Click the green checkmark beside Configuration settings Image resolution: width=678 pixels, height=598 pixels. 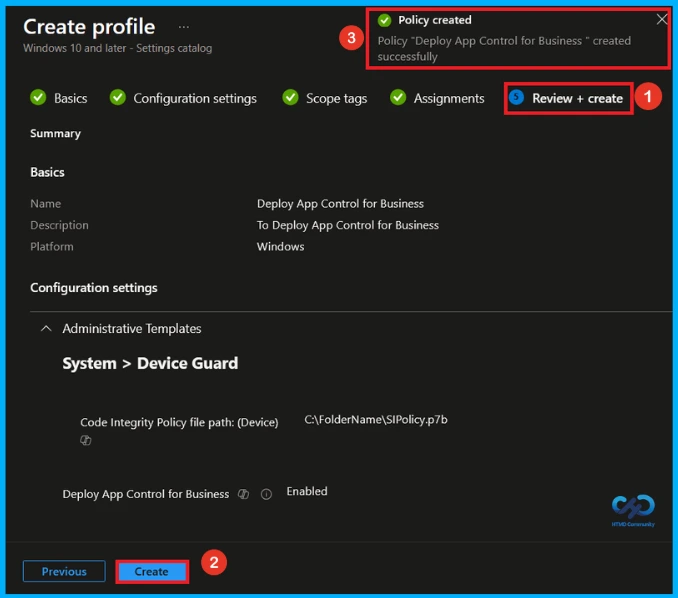click(x=118, y=97)
